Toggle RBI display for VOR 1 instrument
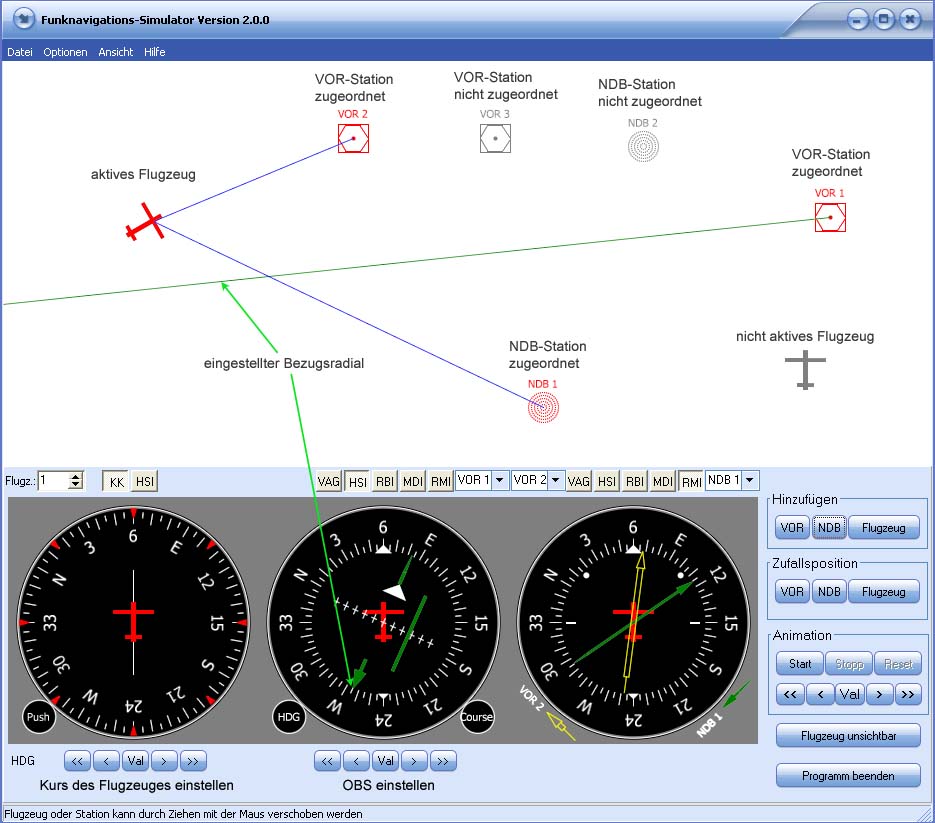935x823 pixels. pos(385,481)
